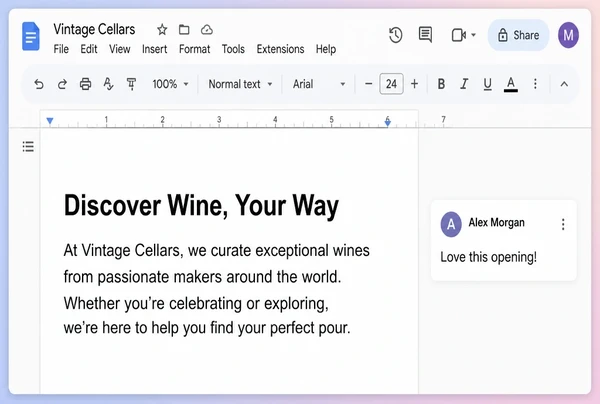Screen dimensions: 600x404
Task: Redo the last action
Action: point(62,84)
